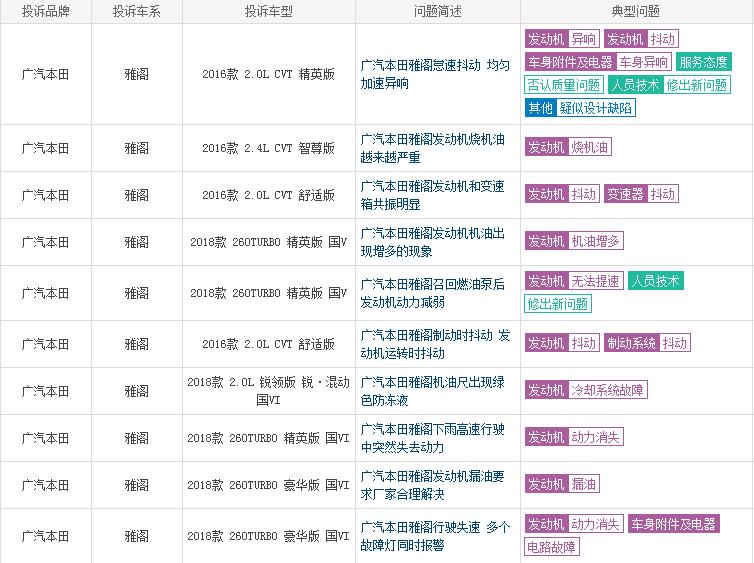
Task: Select the 发动机 冷却系统故障 tag
Action: tap(586, 390)
